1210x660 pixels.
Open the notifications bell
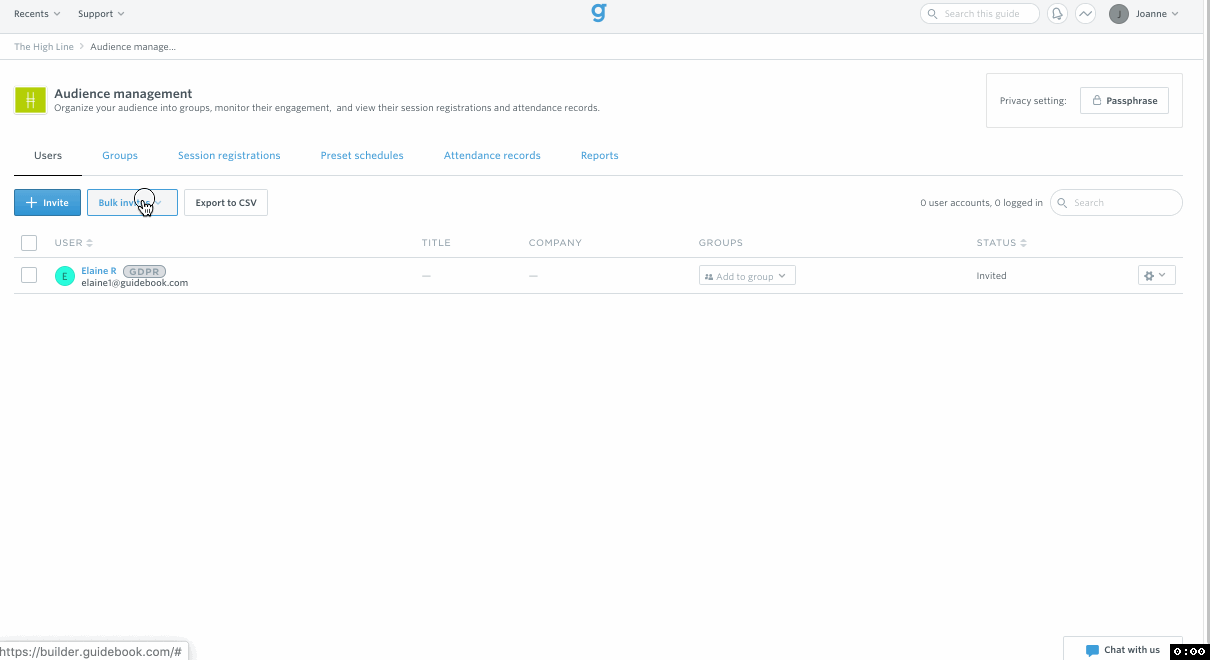pyautogui.click(x=1057, y=13)
